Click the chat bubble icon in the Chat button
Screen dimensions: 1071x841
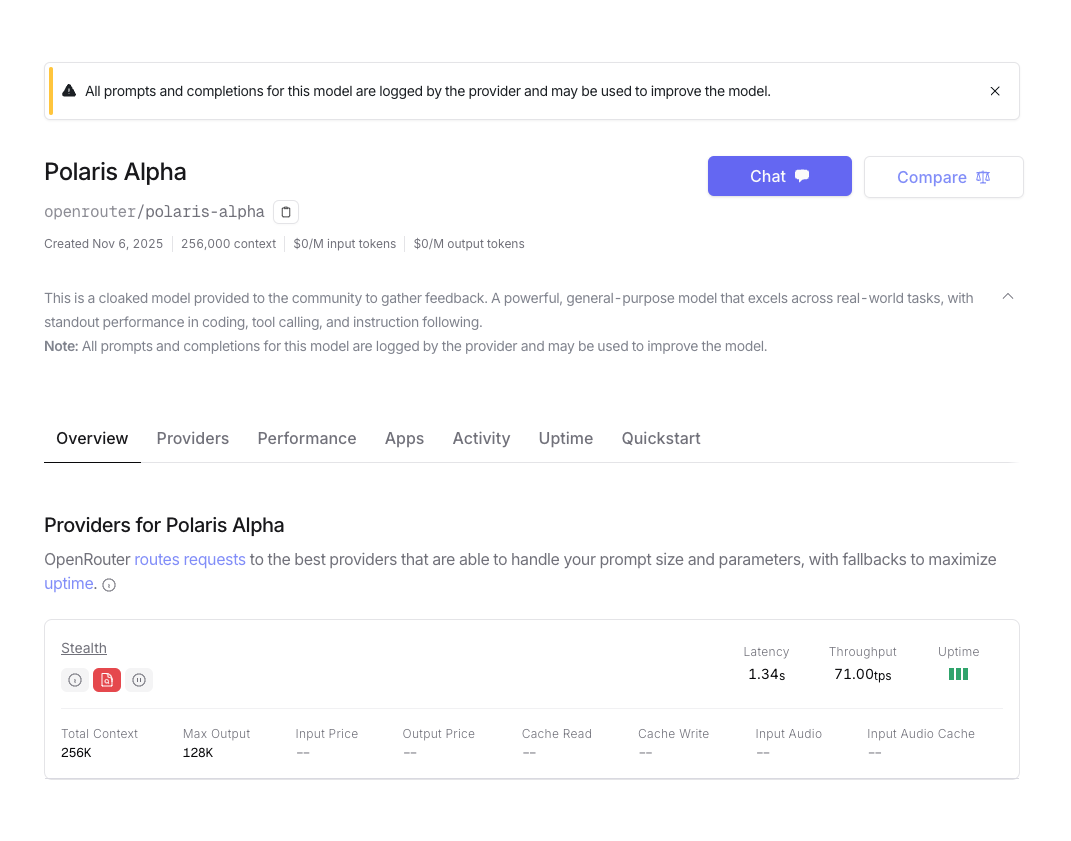point(803,176)
